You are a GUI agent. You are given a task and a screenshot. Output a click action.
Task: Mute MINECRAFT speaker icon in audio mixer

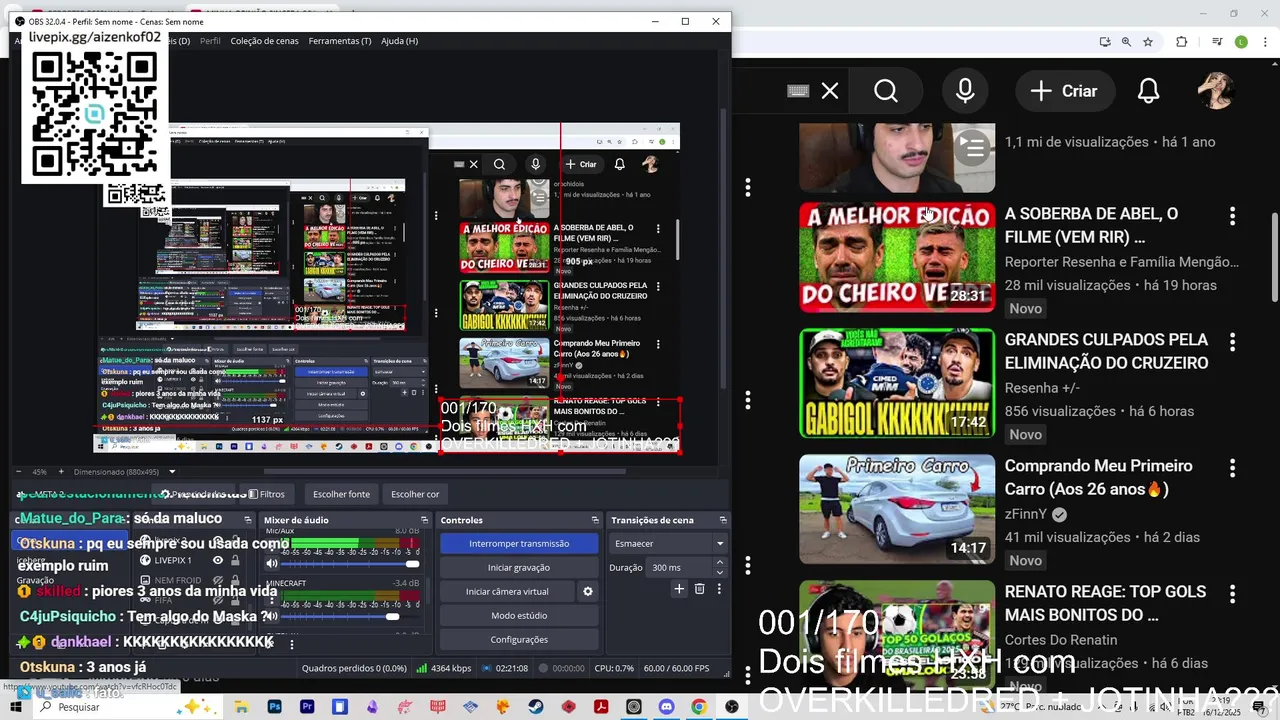[271, 616]
